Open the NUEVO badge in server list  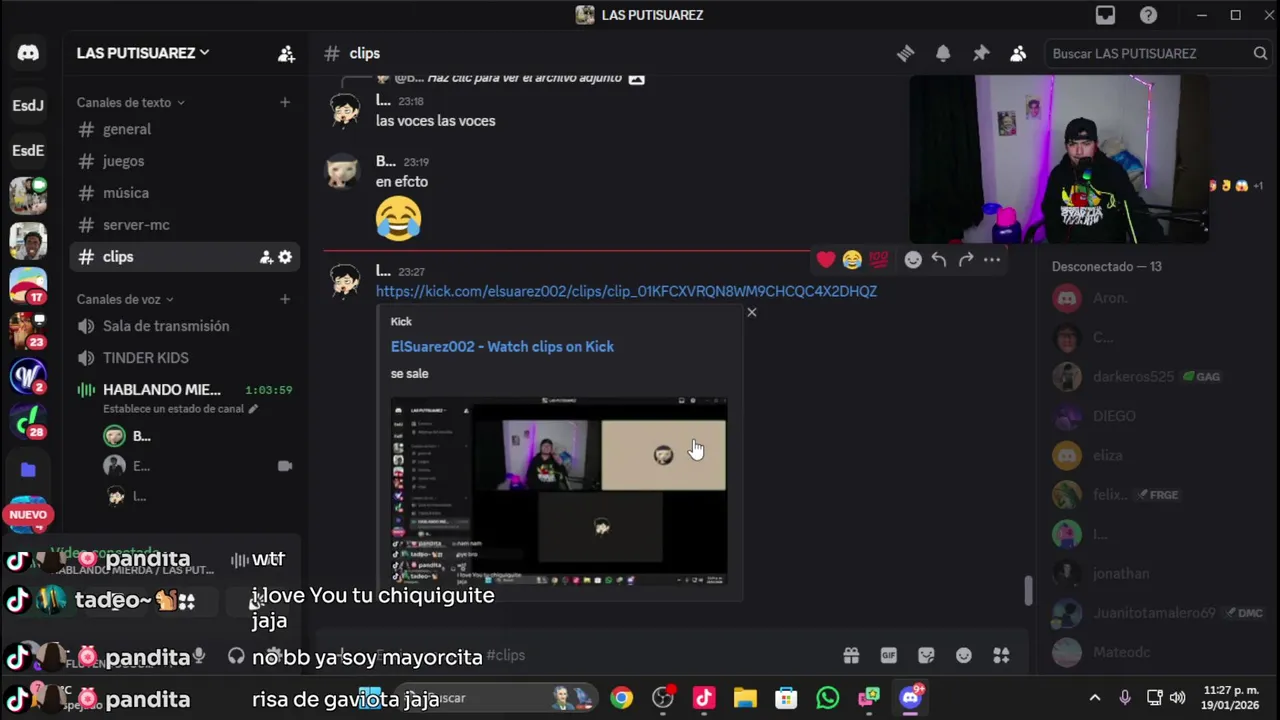tap(28, 515)
